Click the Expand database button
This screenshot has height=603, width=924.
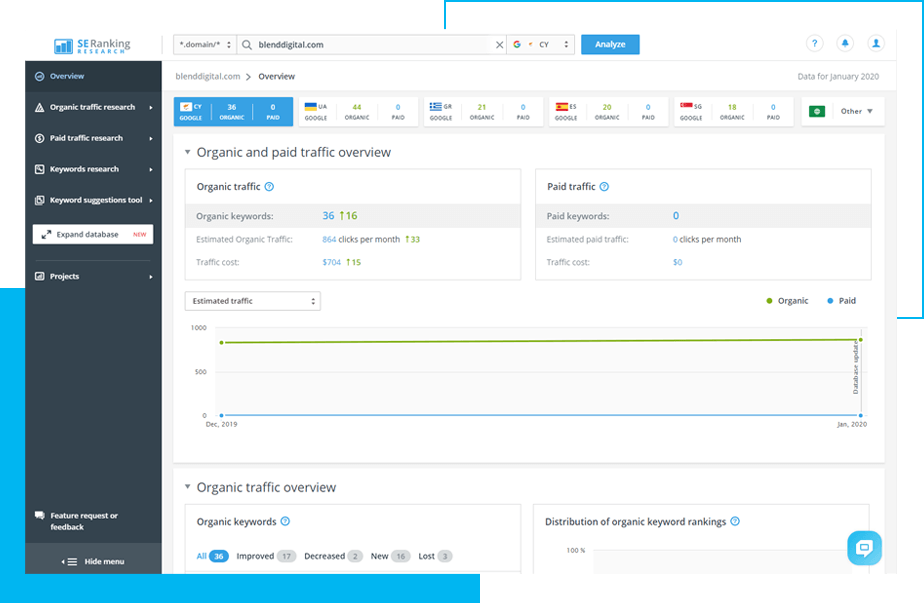[x=93, y=235]
